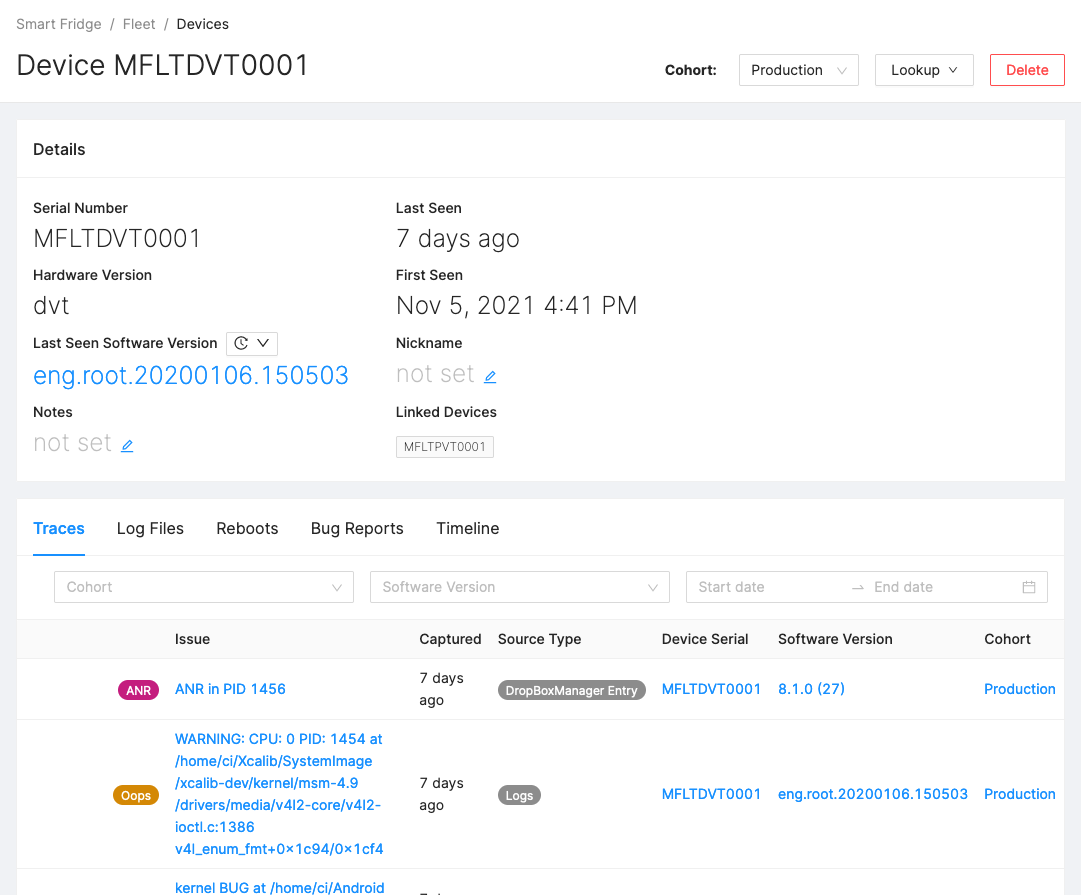Open the calendar icon in the date range filter

1029,587
